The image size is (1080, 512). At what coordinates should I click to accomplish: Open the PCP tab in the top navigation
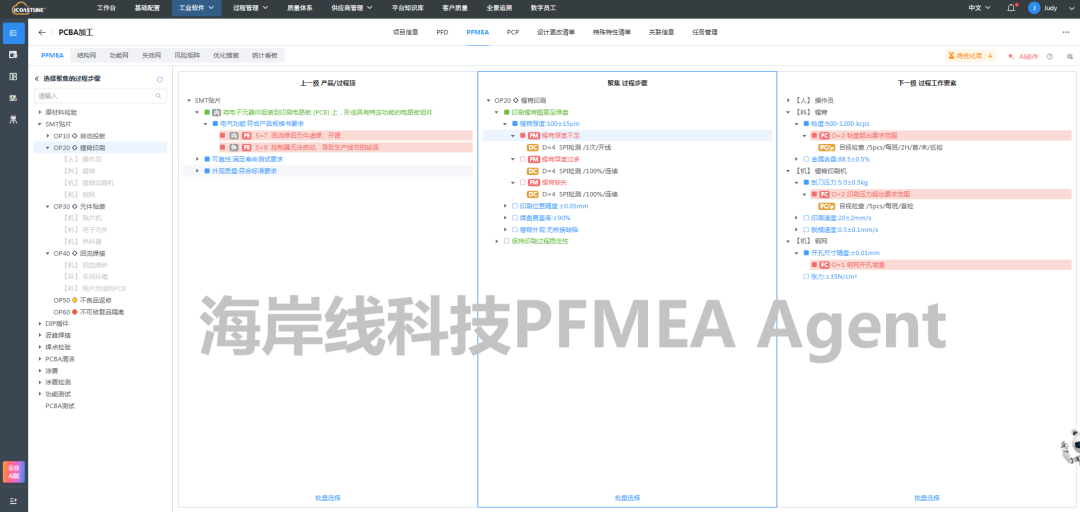[x=512, y=32]
